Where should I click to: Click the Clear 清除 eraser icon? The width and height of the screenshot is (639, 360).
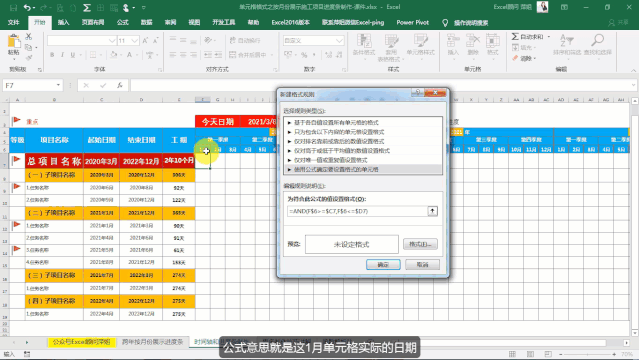516,58
